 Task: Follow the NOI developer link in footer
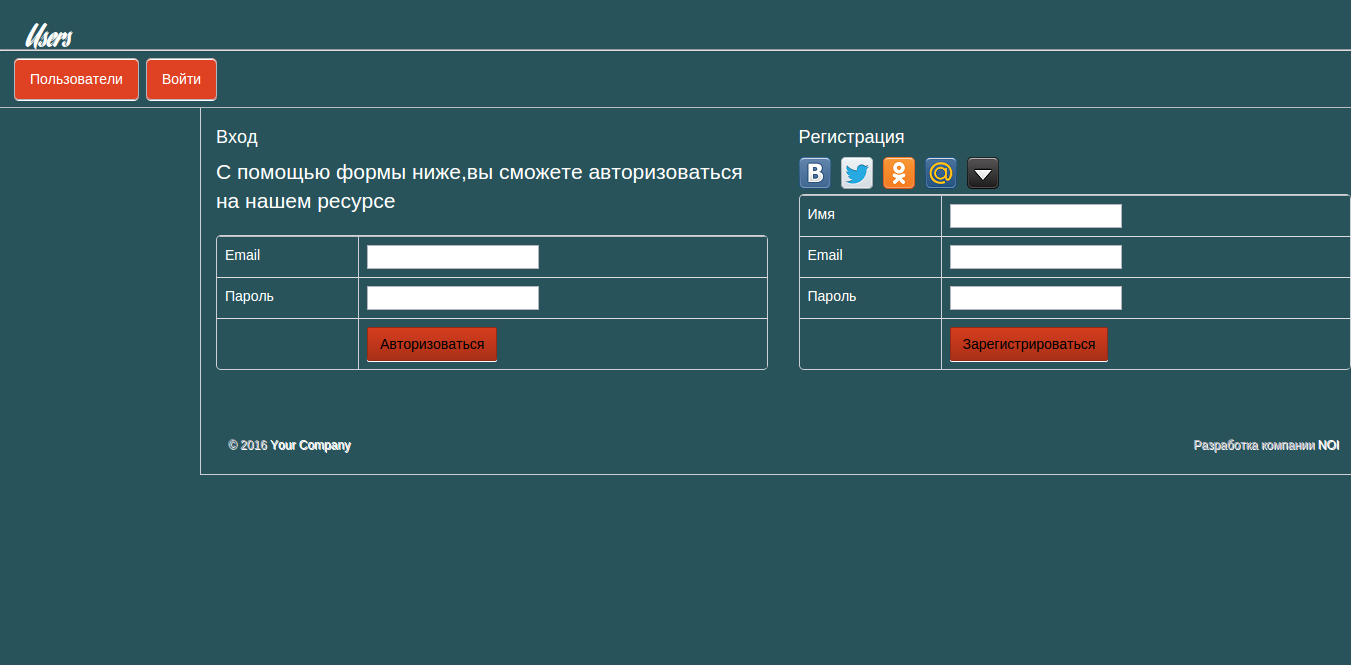1328,445
